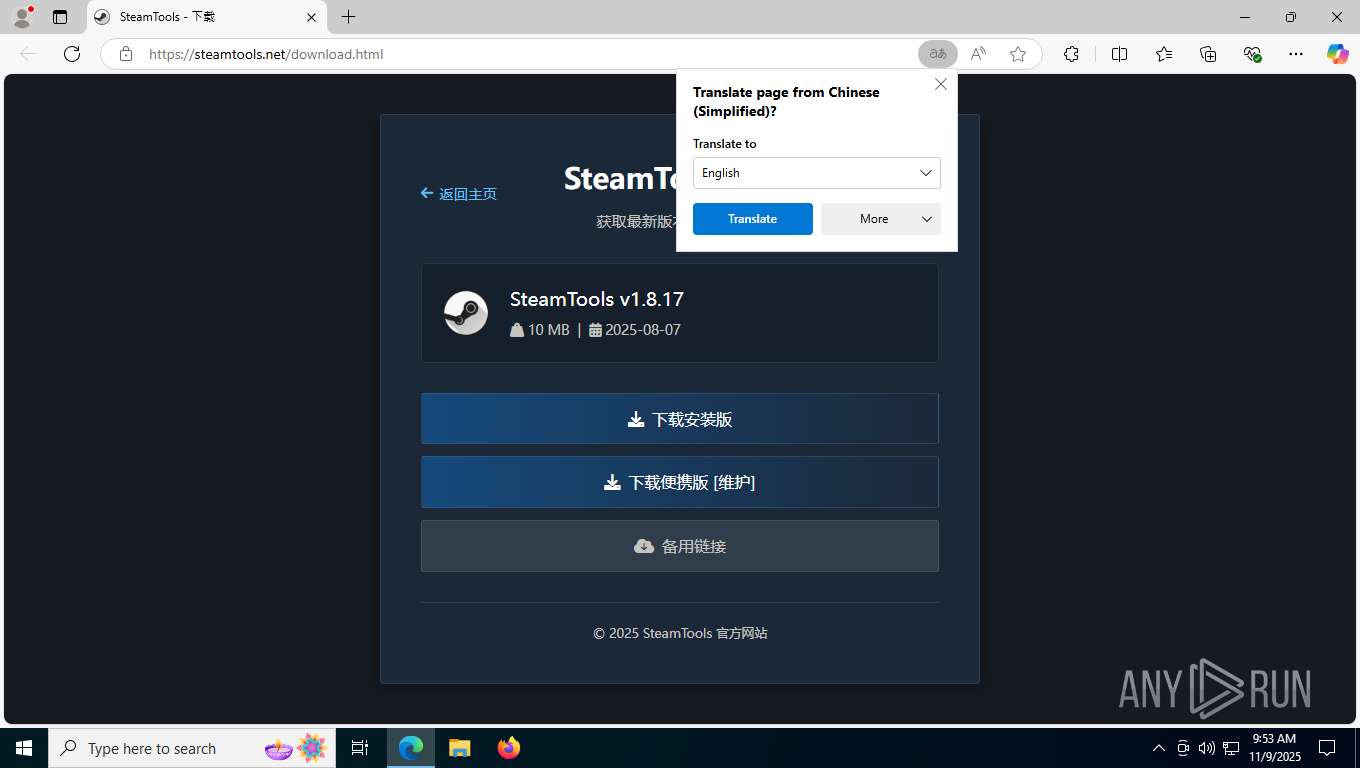Toggle the translate icon in address bar
The height and width of the screenshot is (768, 1360).
coord(938,54)
